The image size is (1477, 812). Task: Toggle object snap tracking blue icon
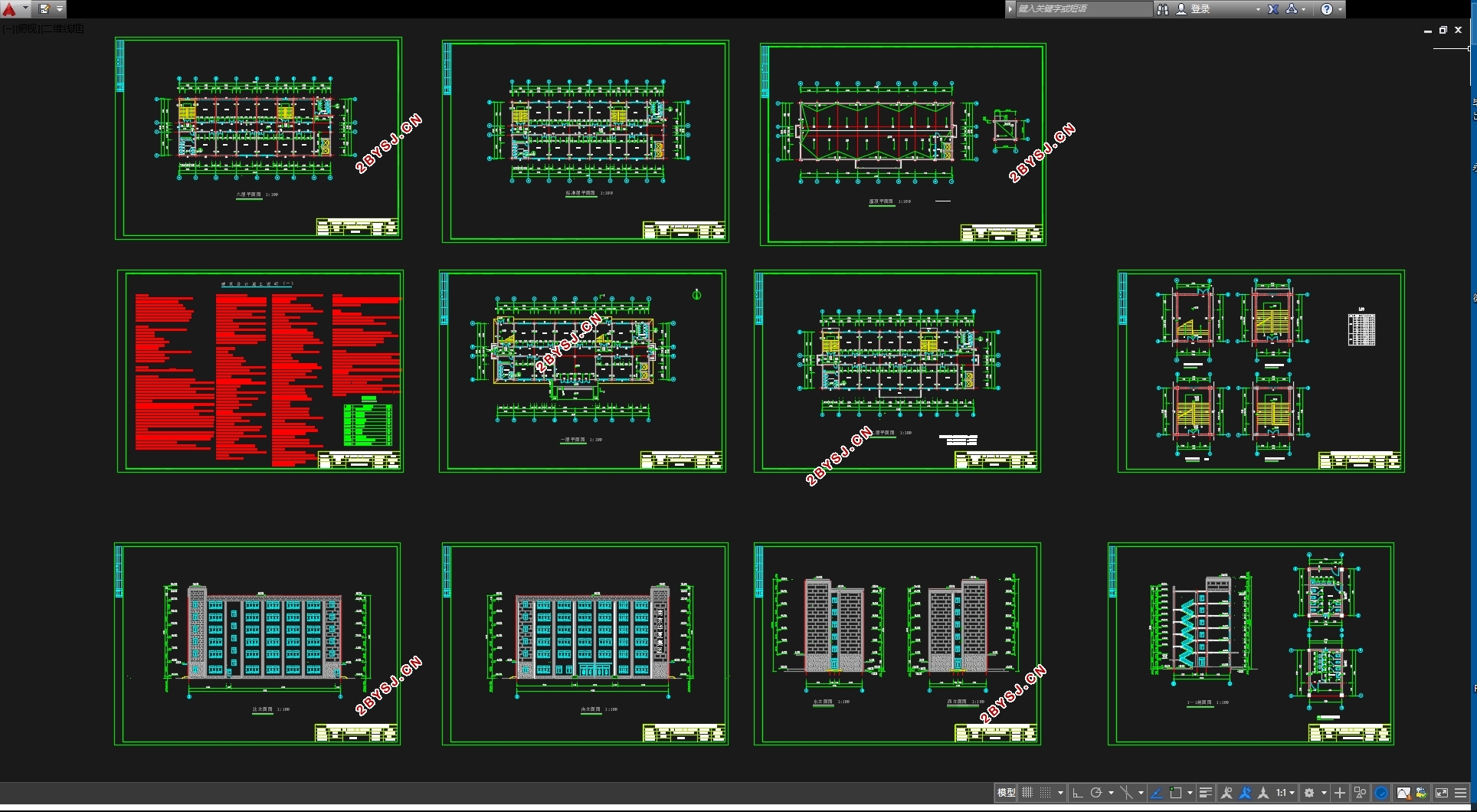click(1157, 793)
